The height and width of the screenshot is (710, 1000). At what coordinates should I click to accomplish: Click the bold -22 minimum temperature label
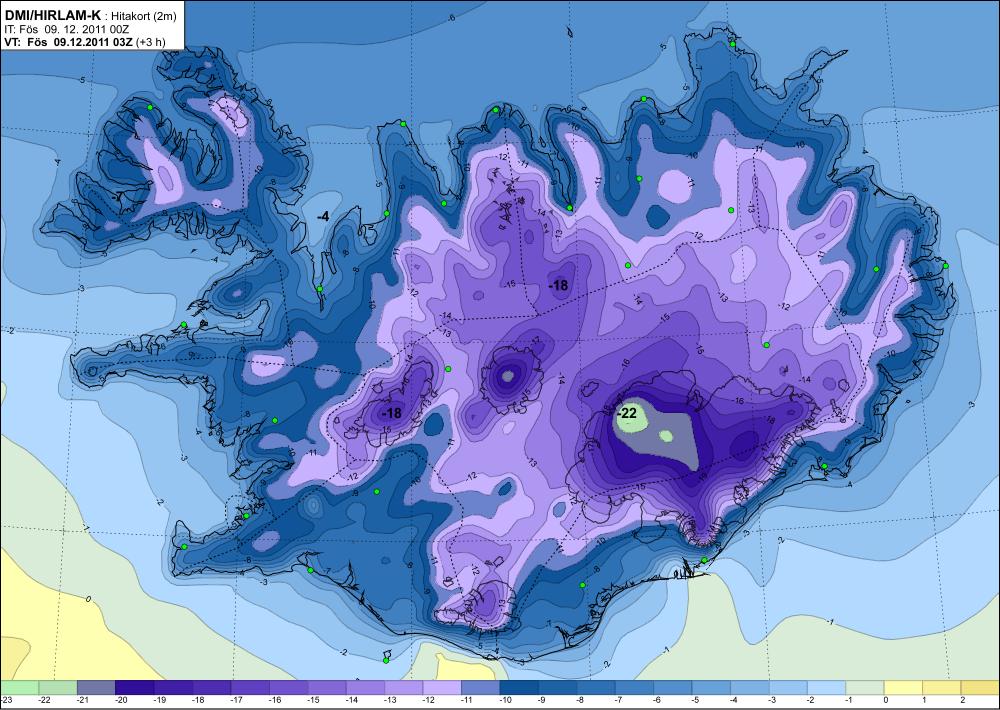[x=628, y=413]
